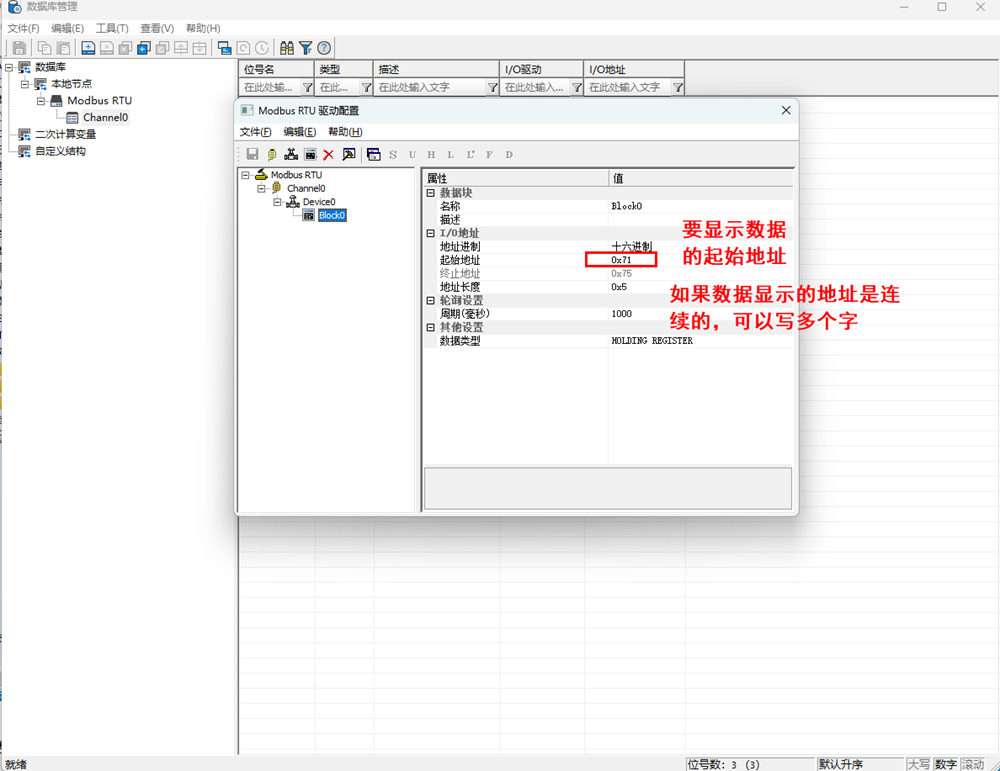
Task: Click the I/O地址 column header
Action: coord(634,70)
